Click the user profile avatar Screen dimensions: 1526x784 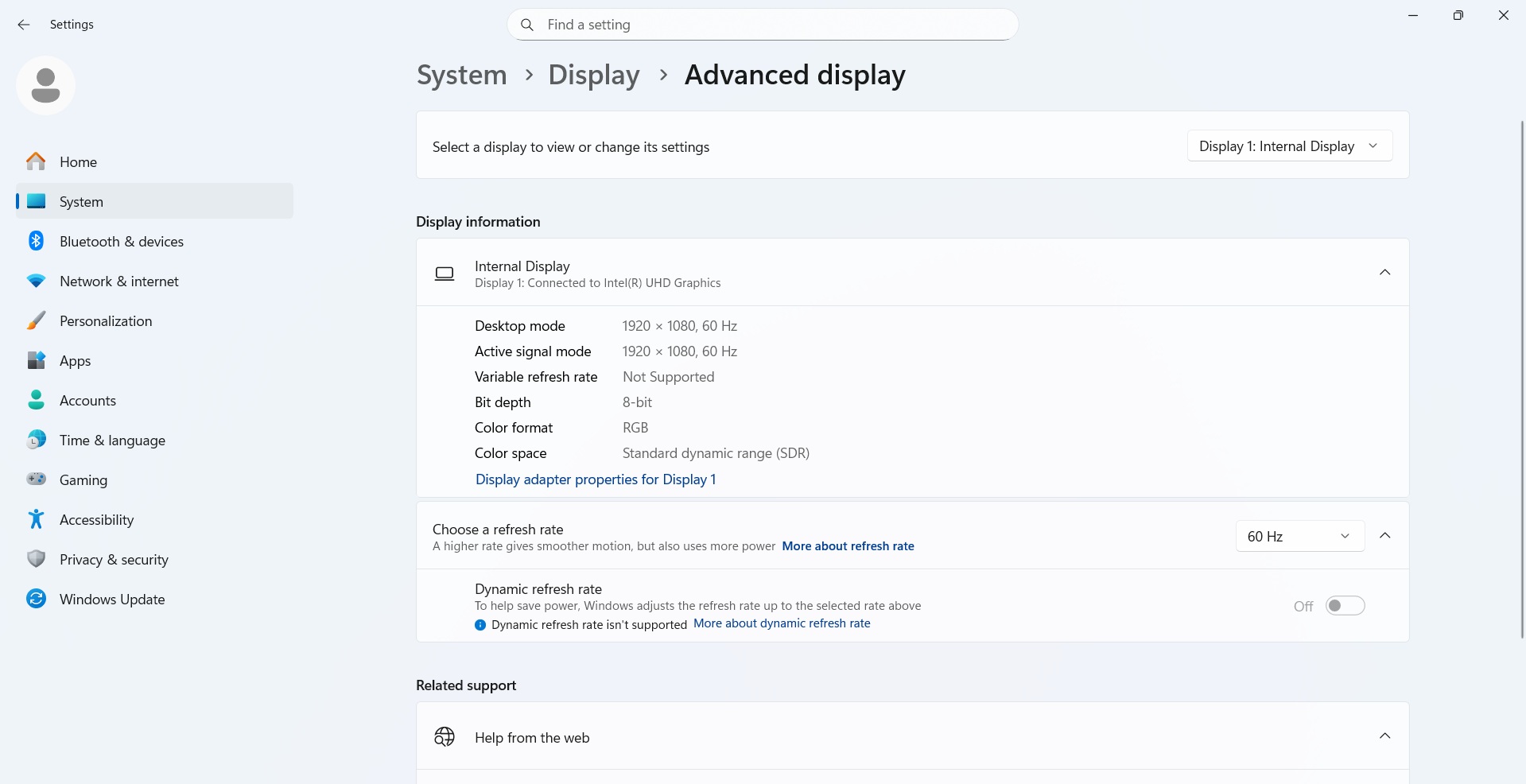(x=45, y=85)
